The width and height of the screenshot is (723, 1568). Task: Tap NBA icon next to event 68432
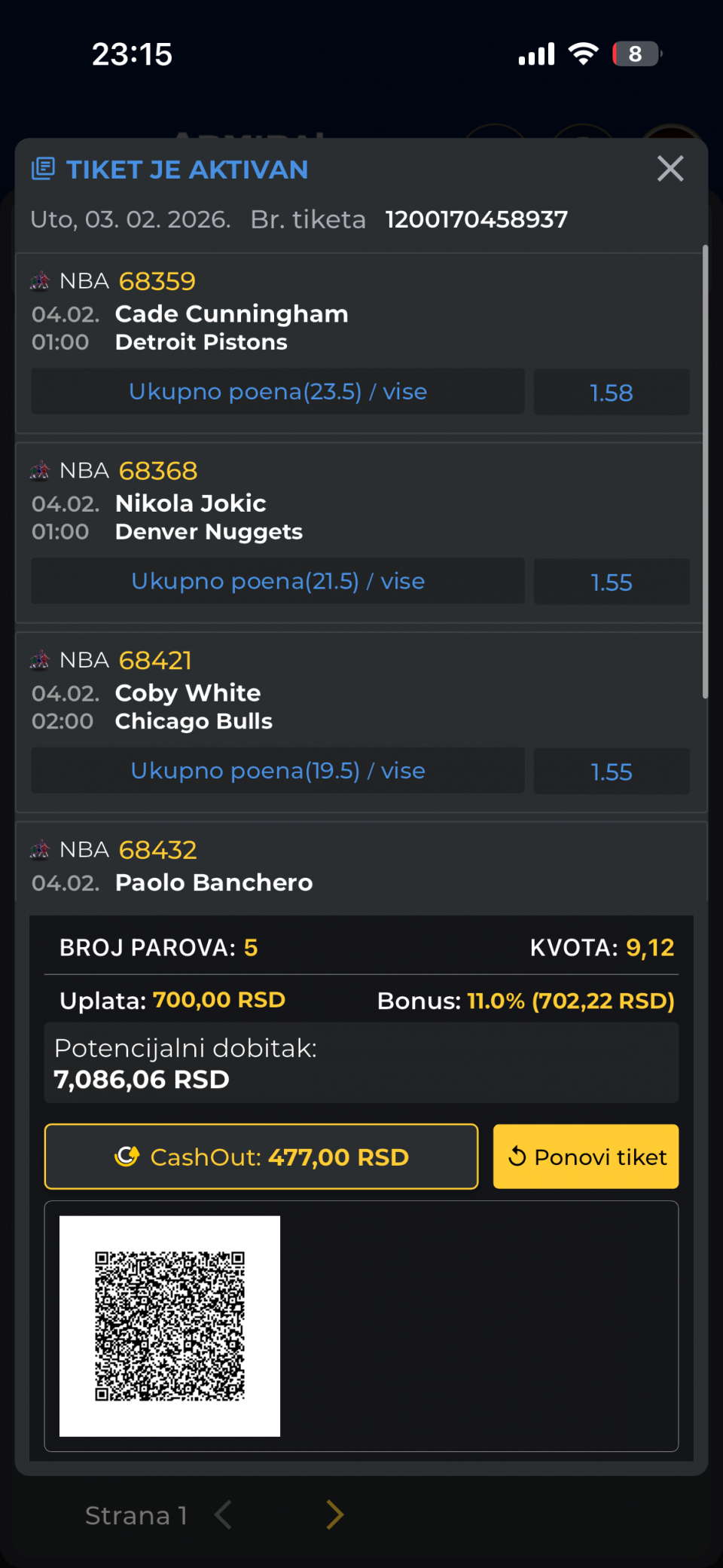40,850
